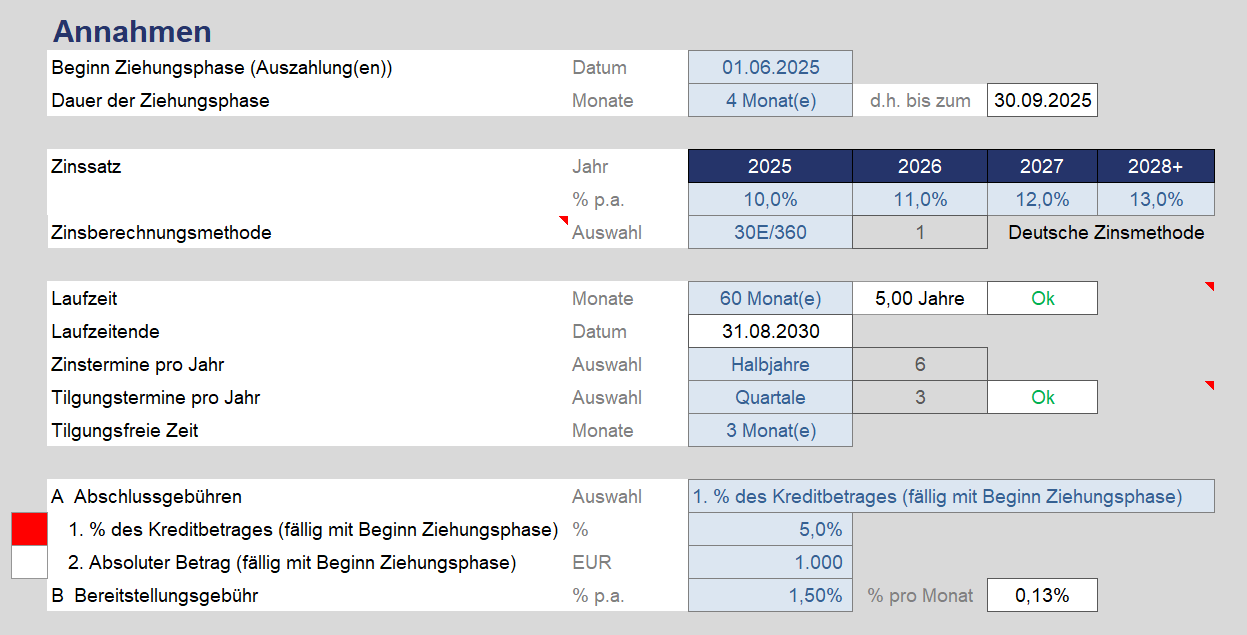This screenshot has height=635, width=1247.
Task: Select the white indicator cell beside option 2
Action: pos(29,562)
